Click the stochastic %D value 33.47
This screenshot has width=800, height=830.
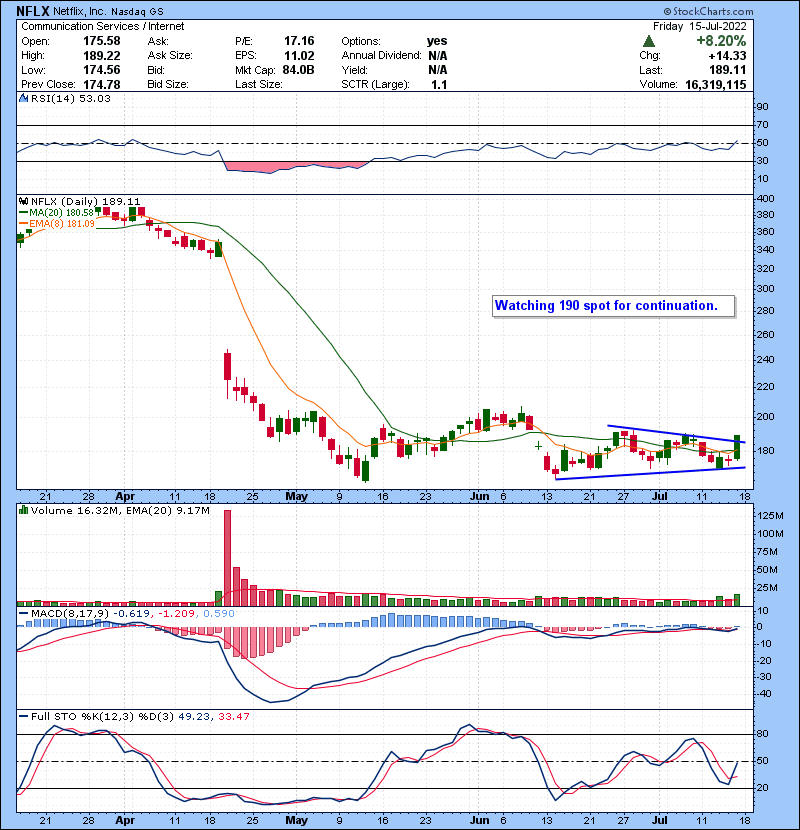point(233,717)
